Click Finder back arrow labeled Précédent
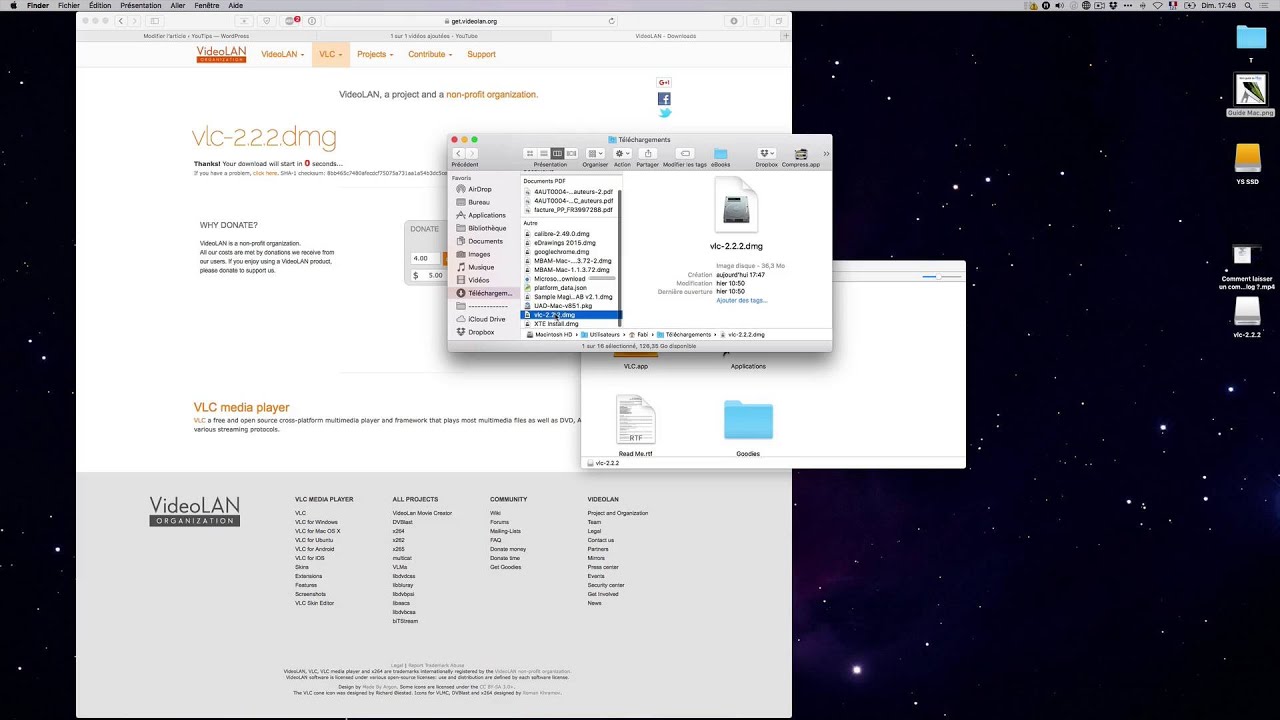This screenshot has width=1280, height=720. [x=459, y=153]
